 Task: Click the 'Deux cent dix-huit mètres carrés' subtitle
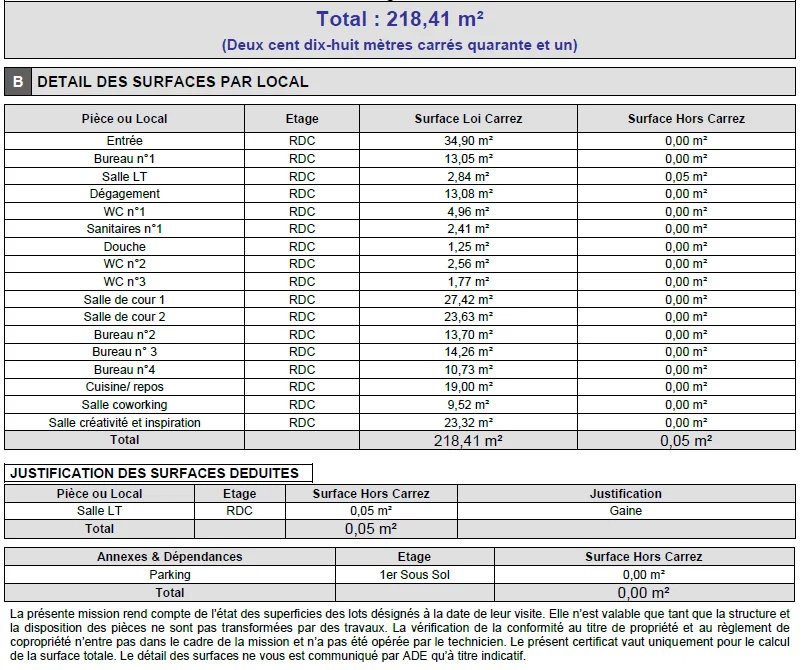point(399,45)
